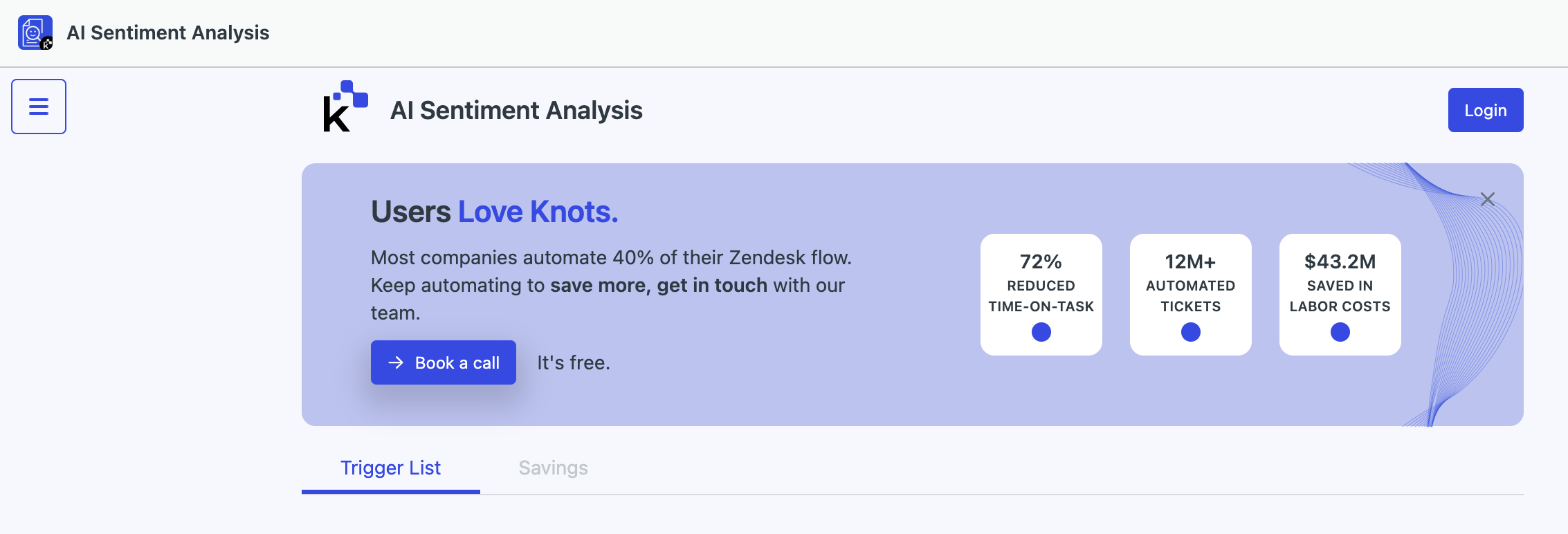Dismiss the Users Love Knots banner
This screenshot has width=1568, height=534.
point(1488,199)
